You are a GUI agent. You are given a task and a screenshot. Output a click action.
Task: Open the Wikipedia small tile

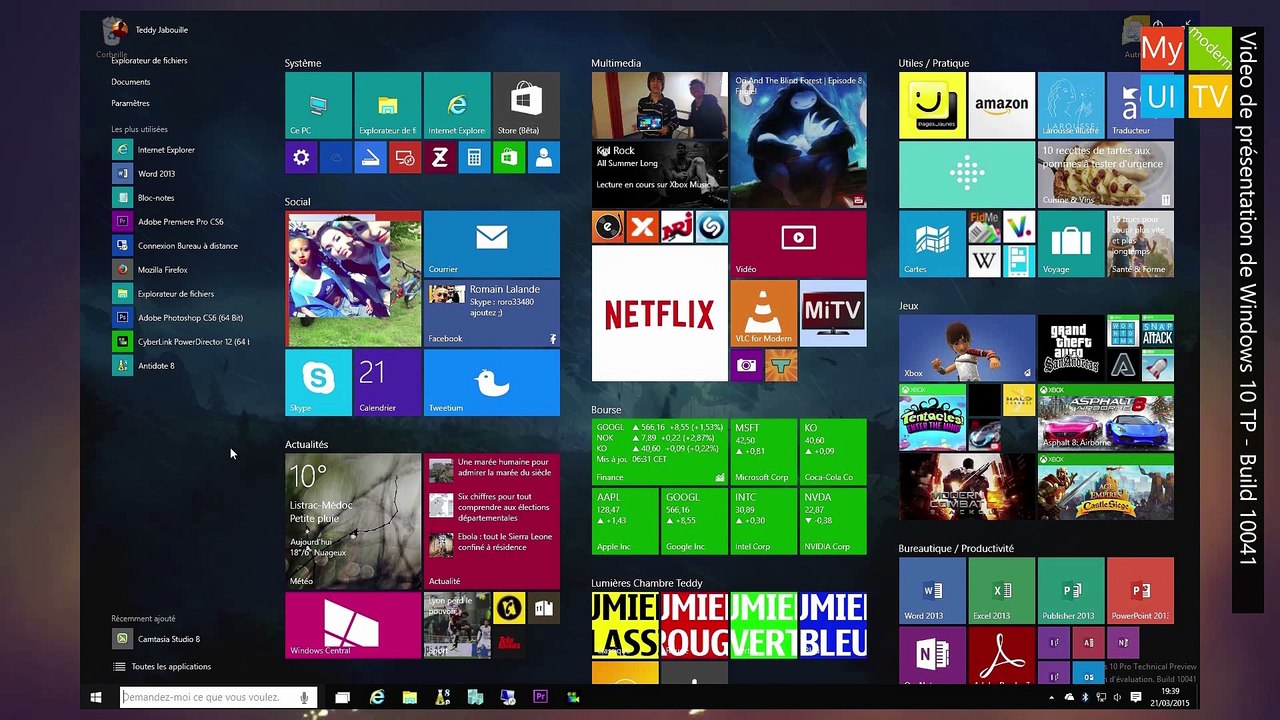point(984,261)
